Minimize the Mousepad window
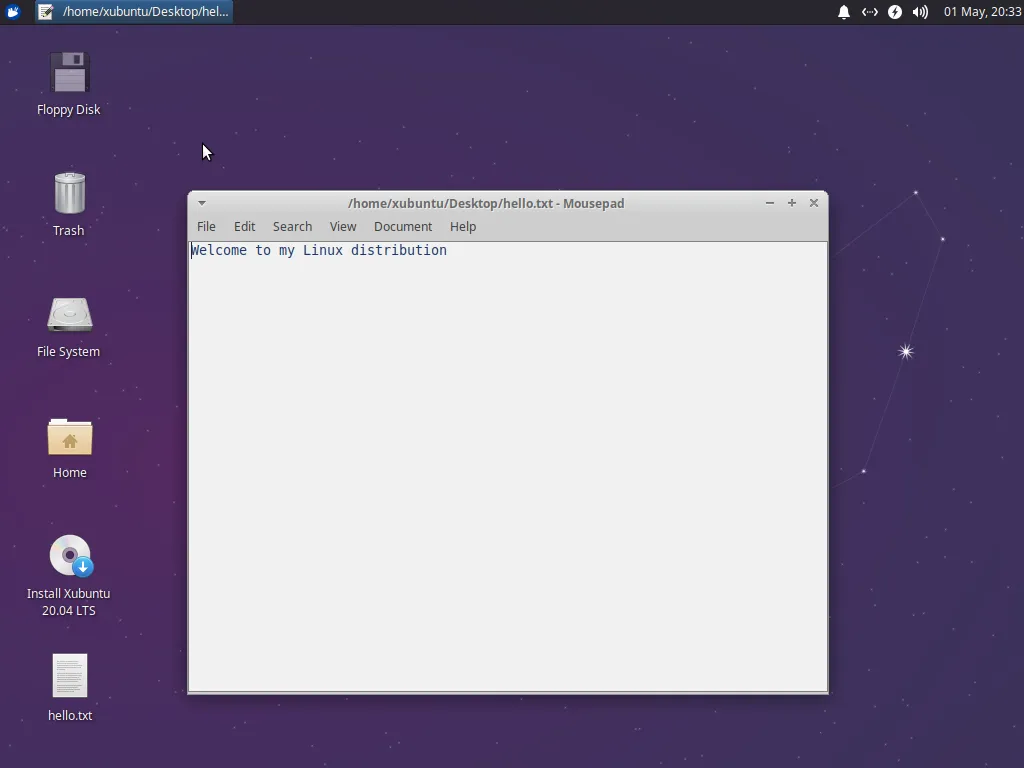The height and width of the screenshot is (768, 1024). [x=770, y=203]
